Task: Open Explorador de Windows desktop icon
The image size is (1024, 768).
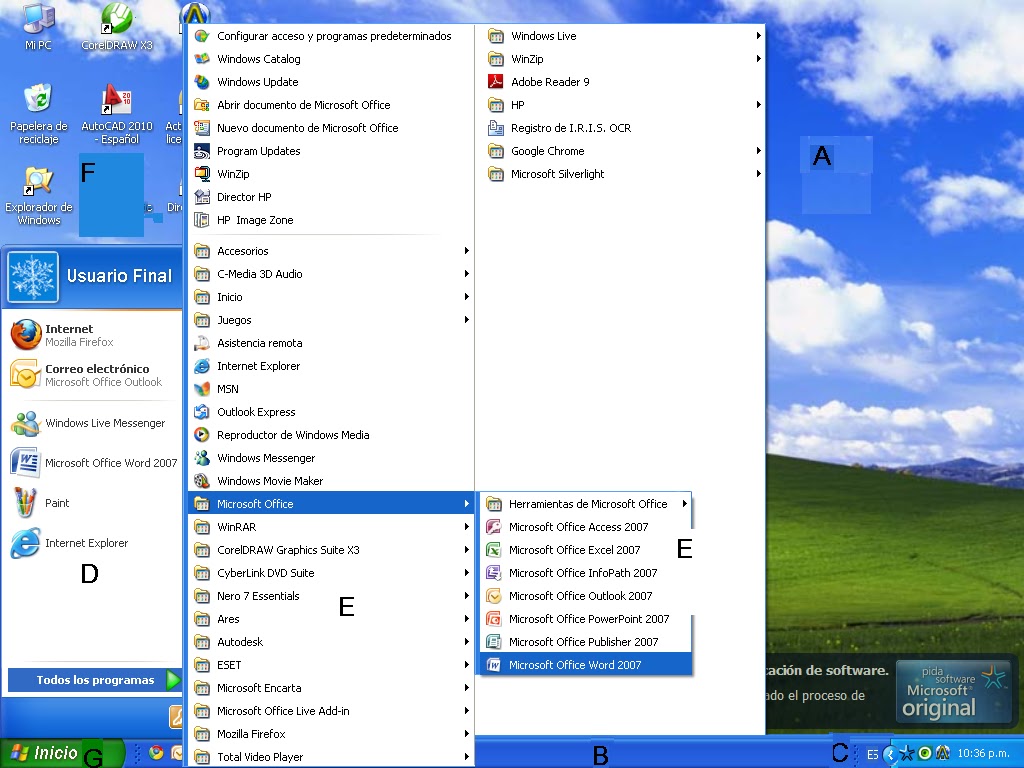Action: (x=39, y=195)
